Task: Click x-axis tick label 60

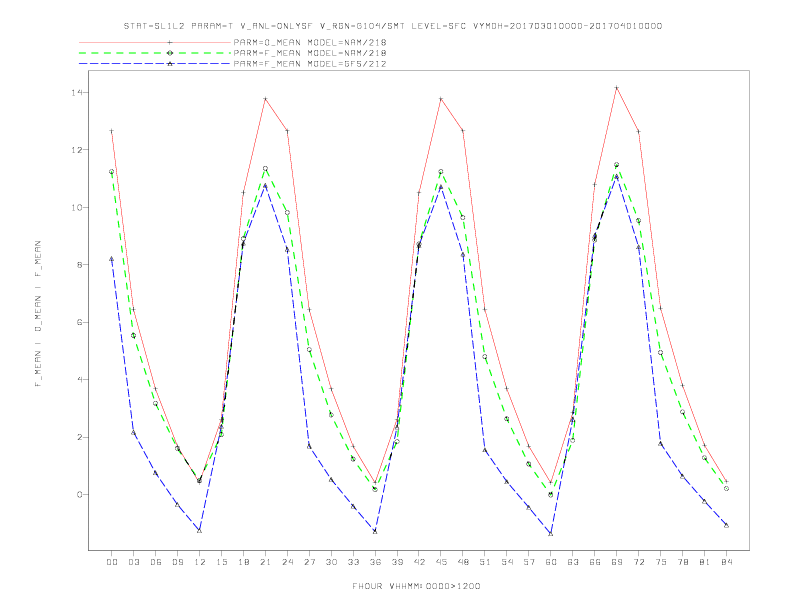Action: [x=551, y=562]
